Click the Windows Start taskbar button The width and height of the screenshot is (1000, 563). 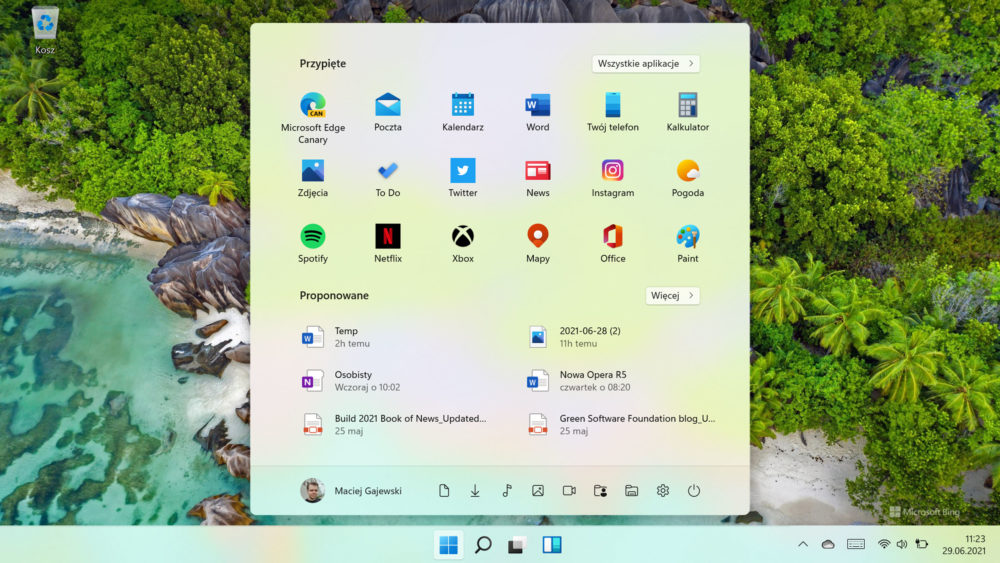coord(448,545)
